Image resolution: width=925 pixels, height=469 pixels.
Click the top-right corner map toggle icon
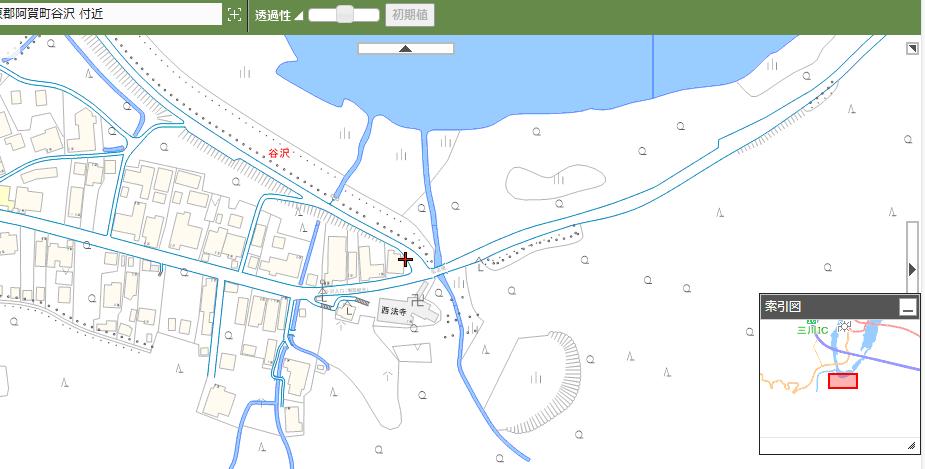(912, 48)
